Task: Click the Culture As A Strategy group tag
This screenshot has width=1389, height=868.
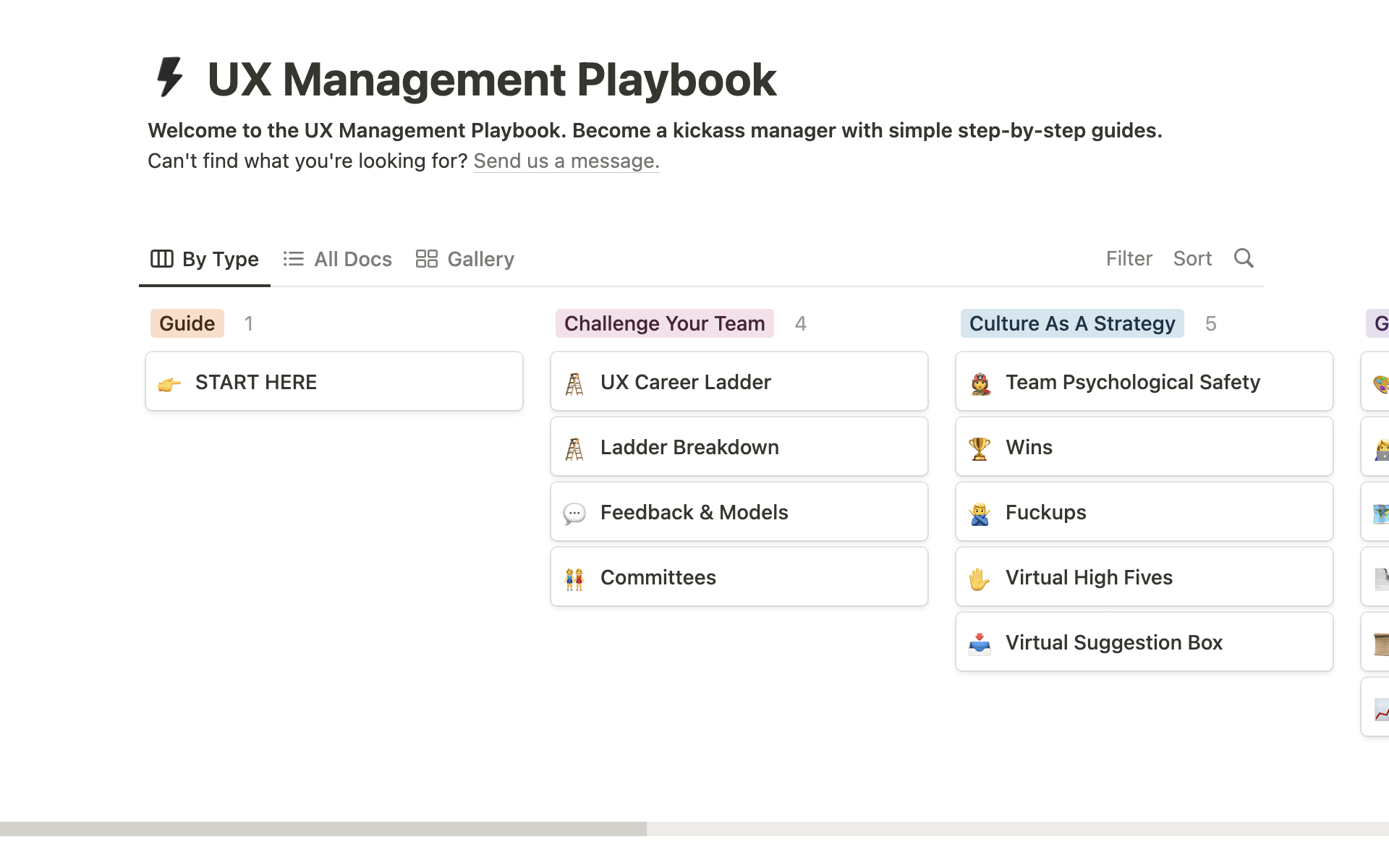Action: tap(1071, 323)
